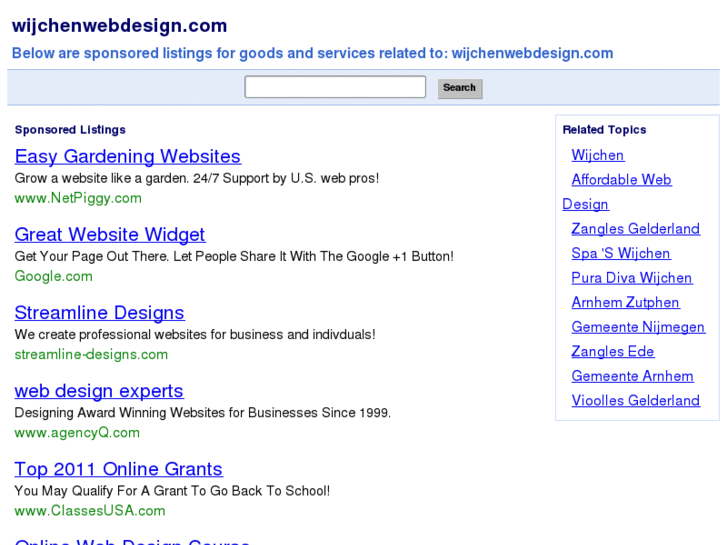Open the Great Website Widget listing
This screenshot has width=727, height=545.
tap(109, 235)
